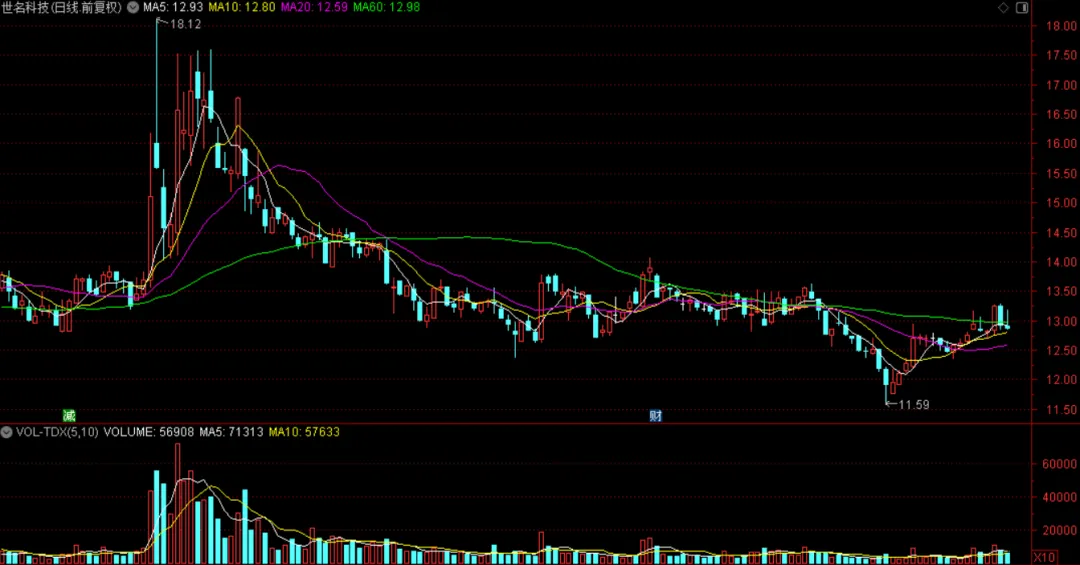Click the green MA60: 12.98 label
Viewport: 1080px width, 565px height.
[x=386, y=8]
